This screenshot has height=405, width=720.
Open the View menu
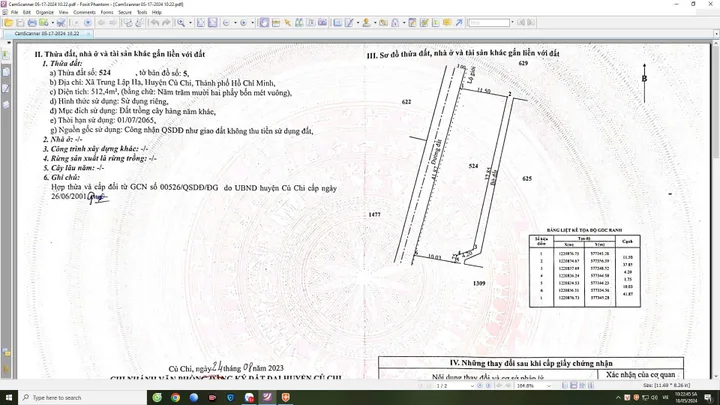coord(63,12)
